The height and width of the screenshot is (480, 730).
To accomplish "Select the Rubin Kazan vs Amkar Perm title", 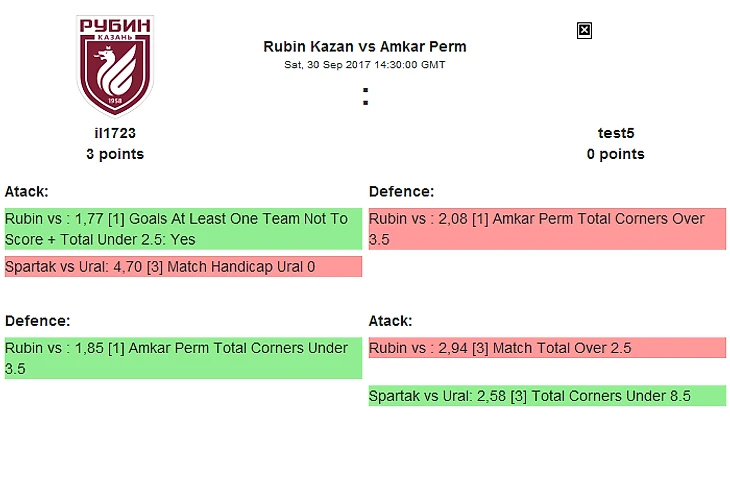I will pos(365,47).
